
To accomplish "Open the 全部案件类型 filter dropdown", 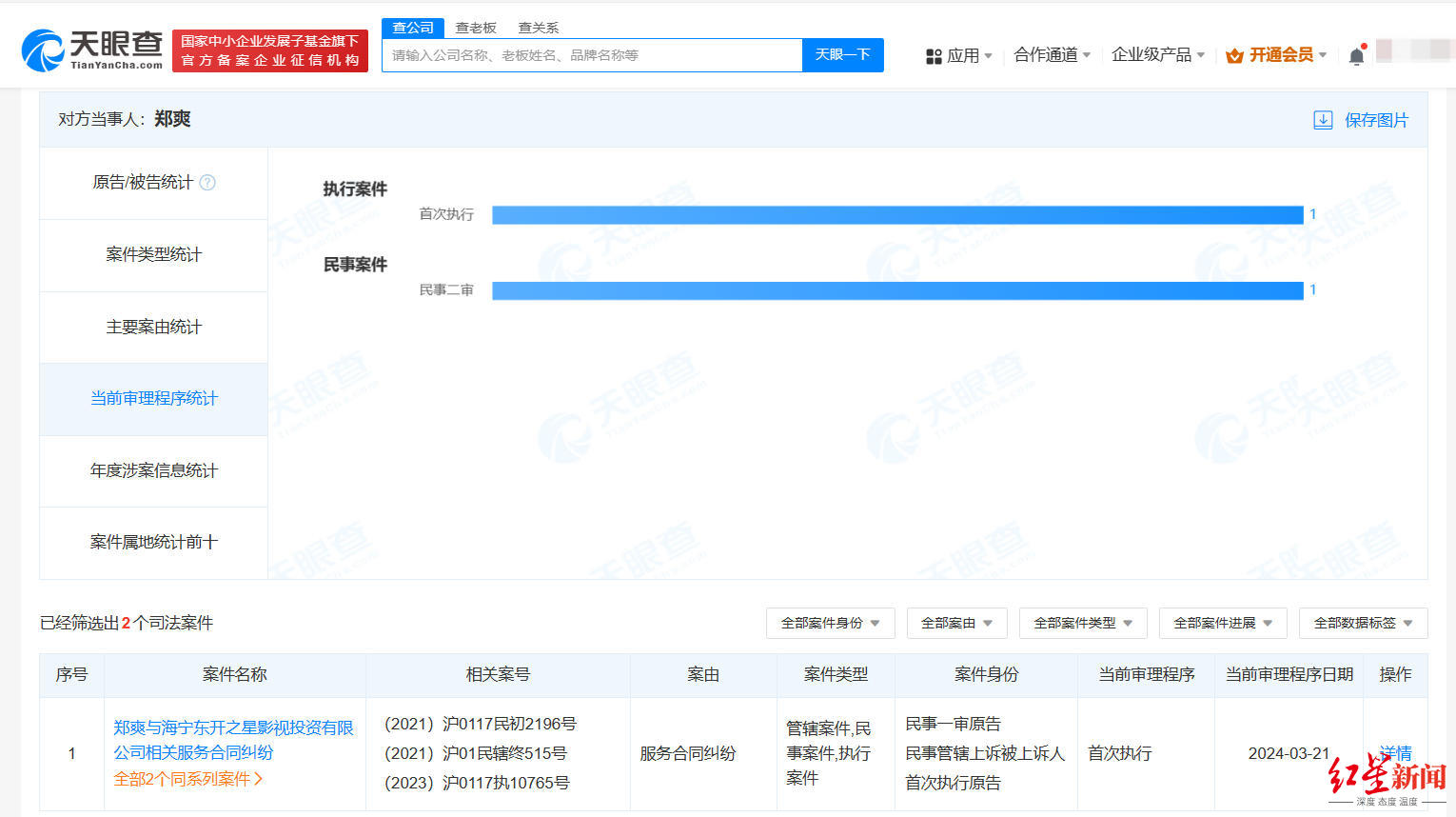I will (1083, 623).
